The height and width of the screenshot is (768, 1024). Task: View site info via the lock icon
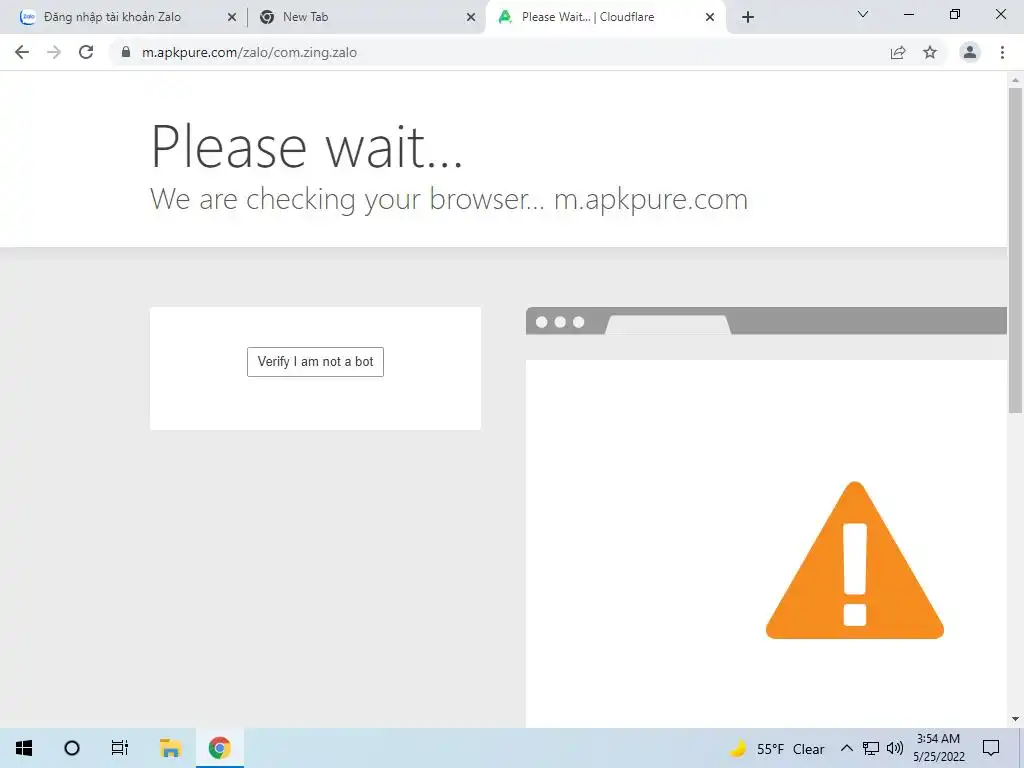click(x=126, y=52)
